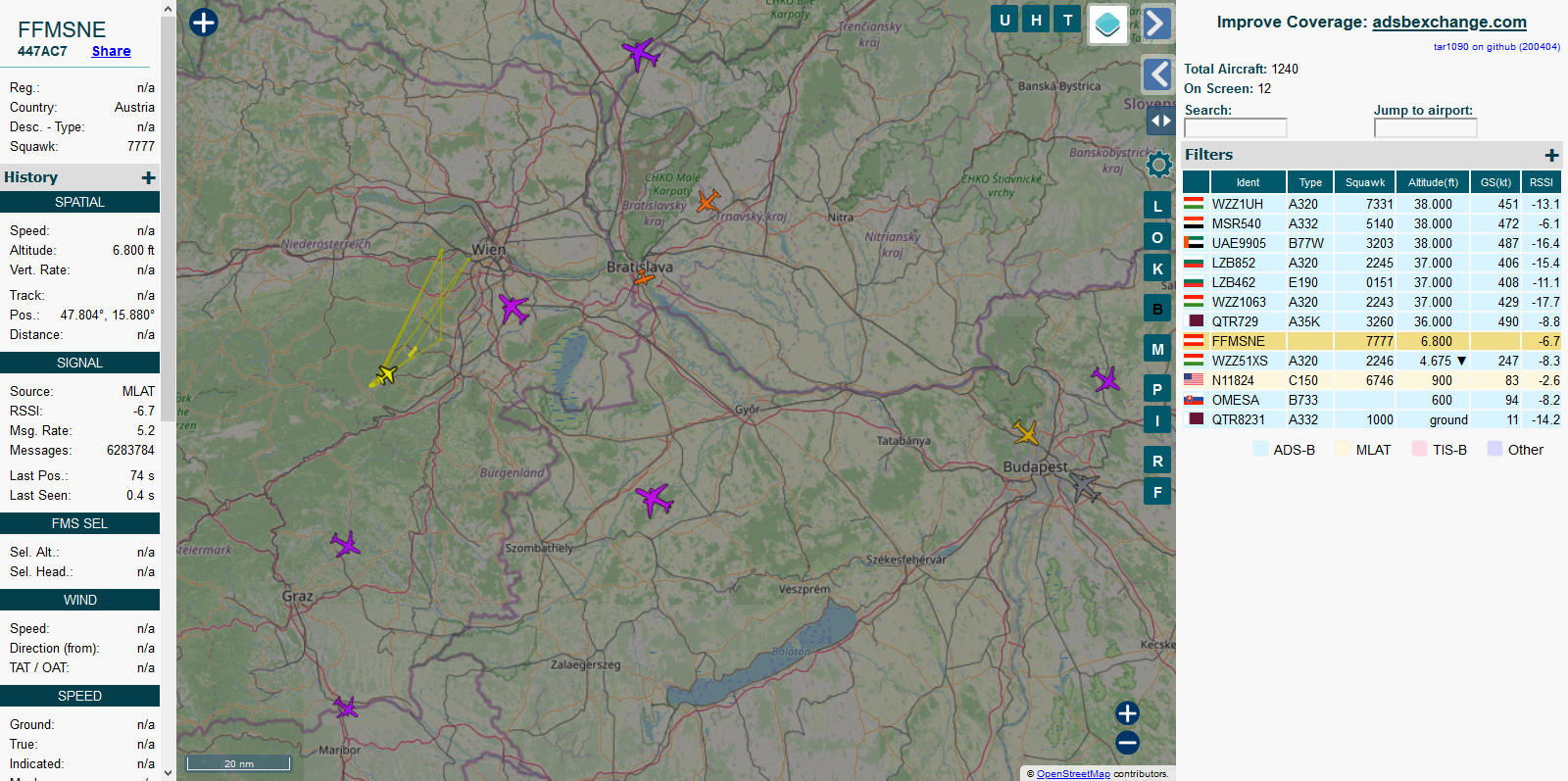This screenshot has height=781, width=1568.
Task: Select the purple aircraft at map top
Action: [640, 54]
